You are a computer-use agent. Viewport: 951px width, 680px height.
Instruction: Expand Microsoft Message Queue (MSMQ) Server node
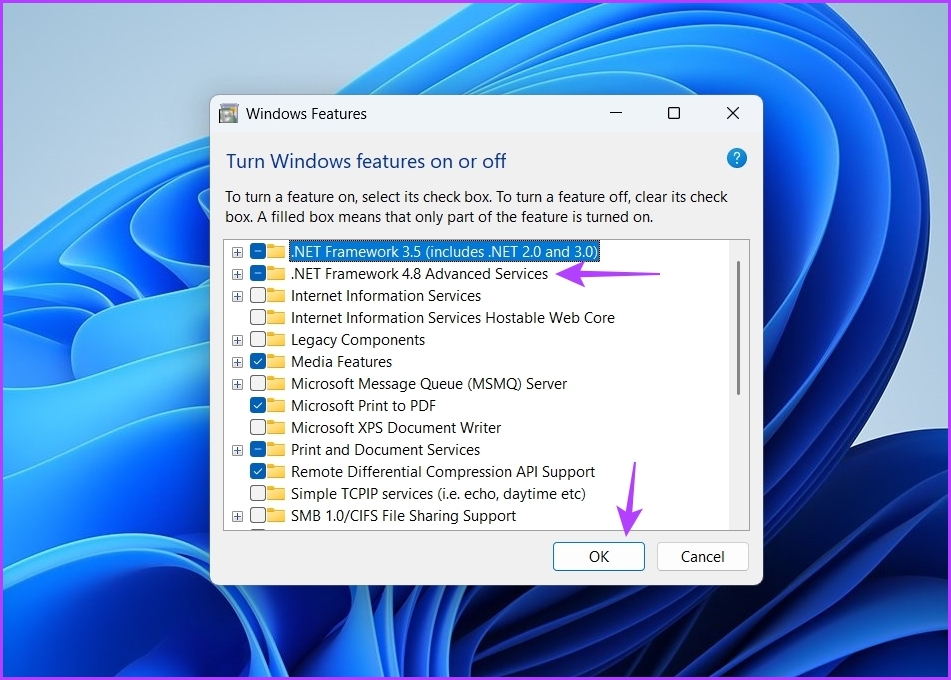[x=237, y=384]
